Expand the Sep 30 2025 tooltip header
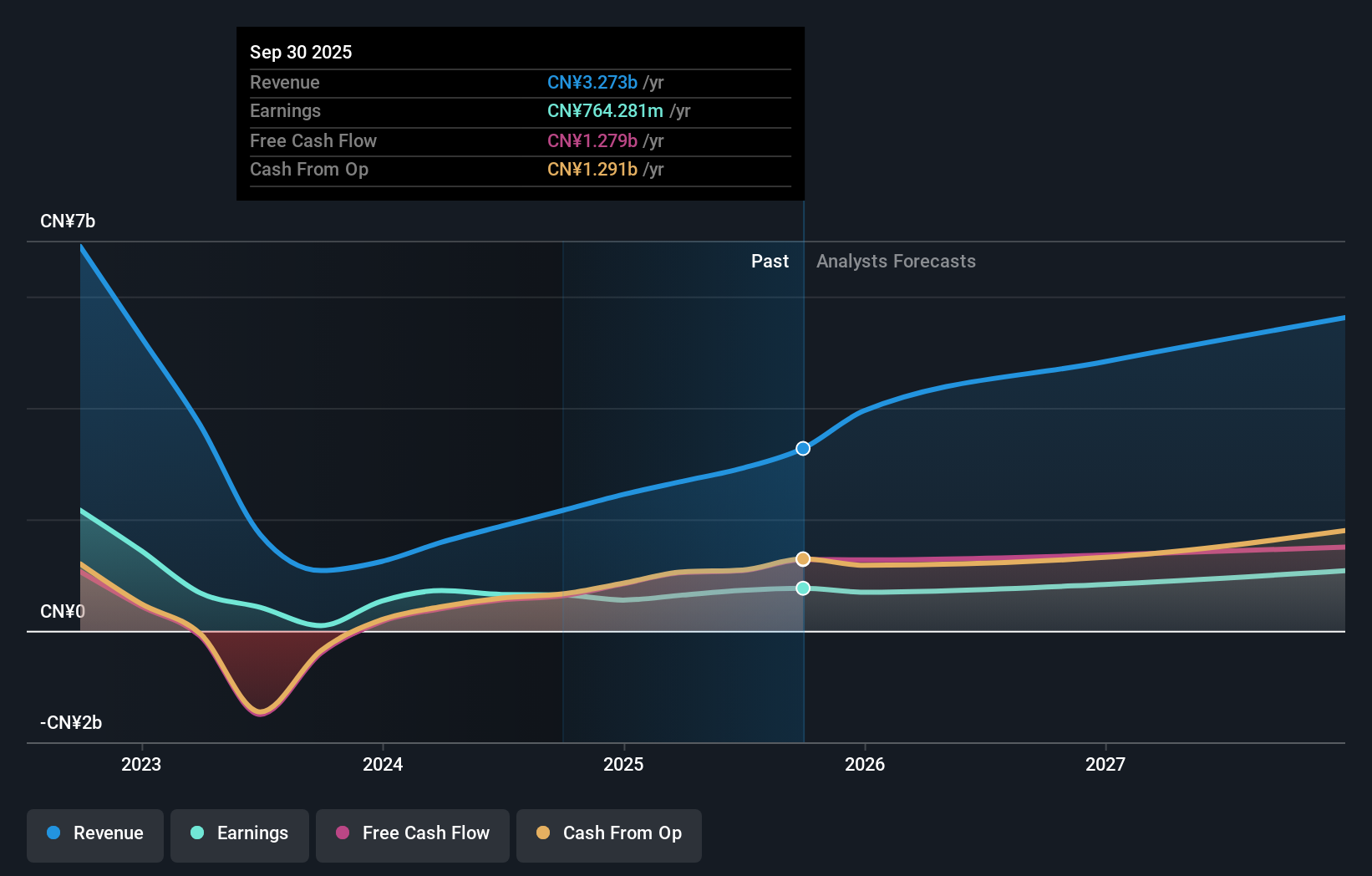 click(301, 52)
